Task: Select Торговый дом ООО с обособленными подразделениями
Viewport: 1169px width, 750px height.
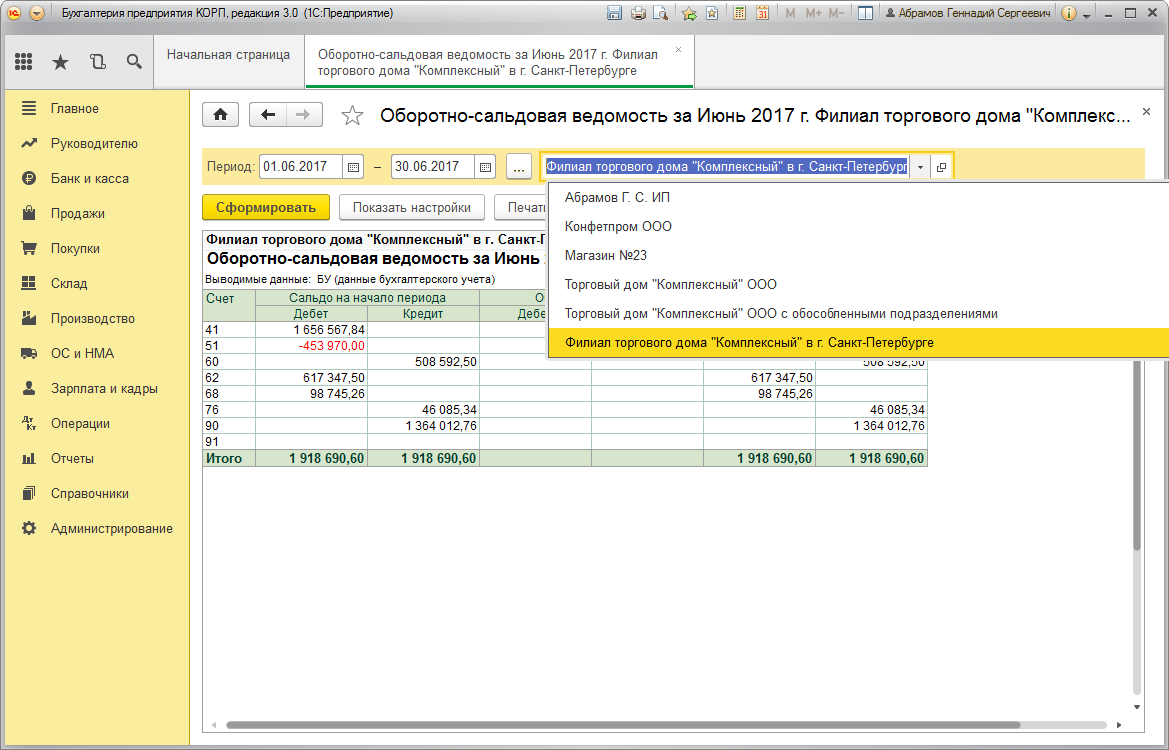Action: point(859,314)
